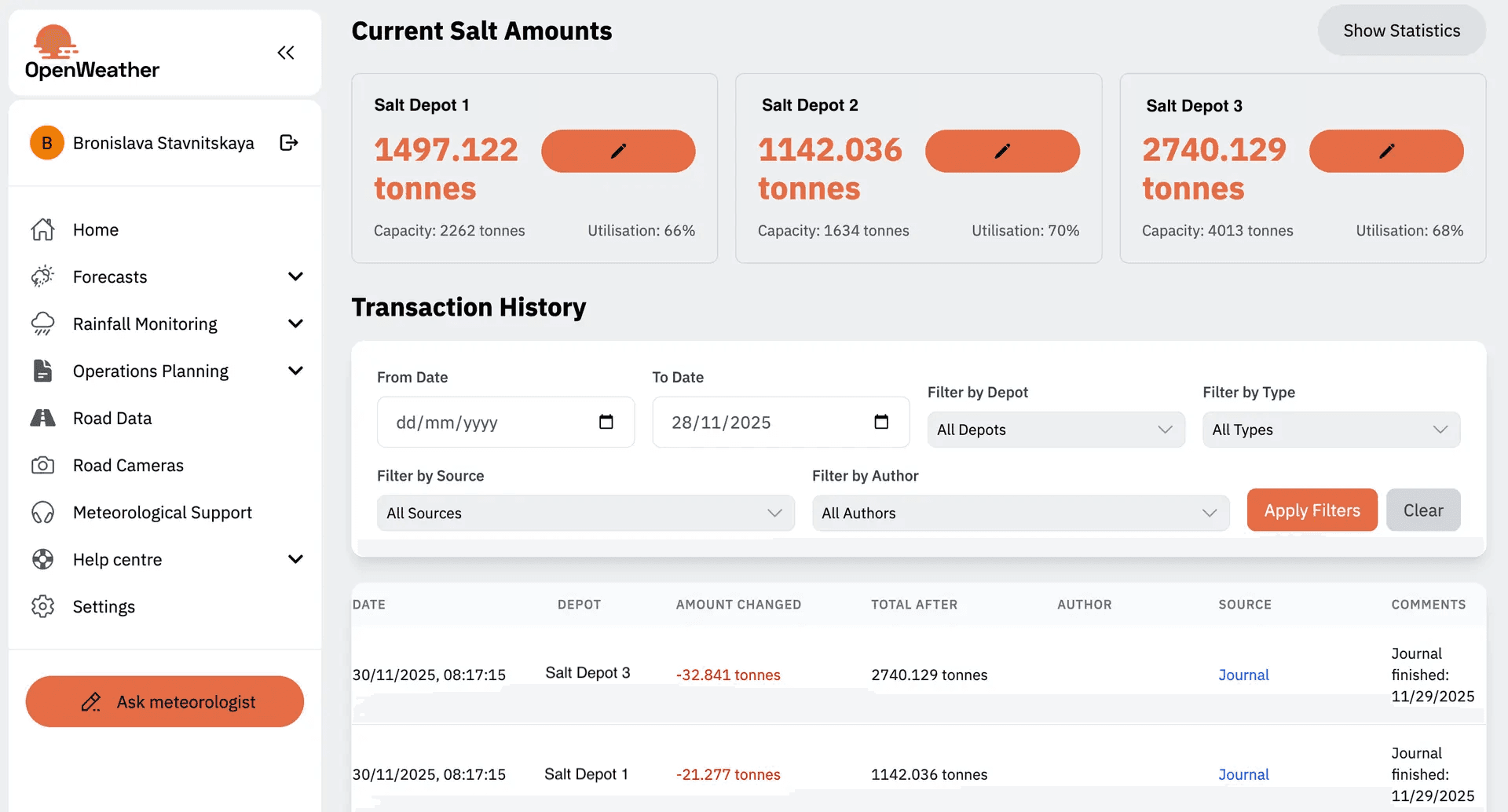
Task: Expand the Rainfall Monitoring submenu
Action: [x=295, y=324]
